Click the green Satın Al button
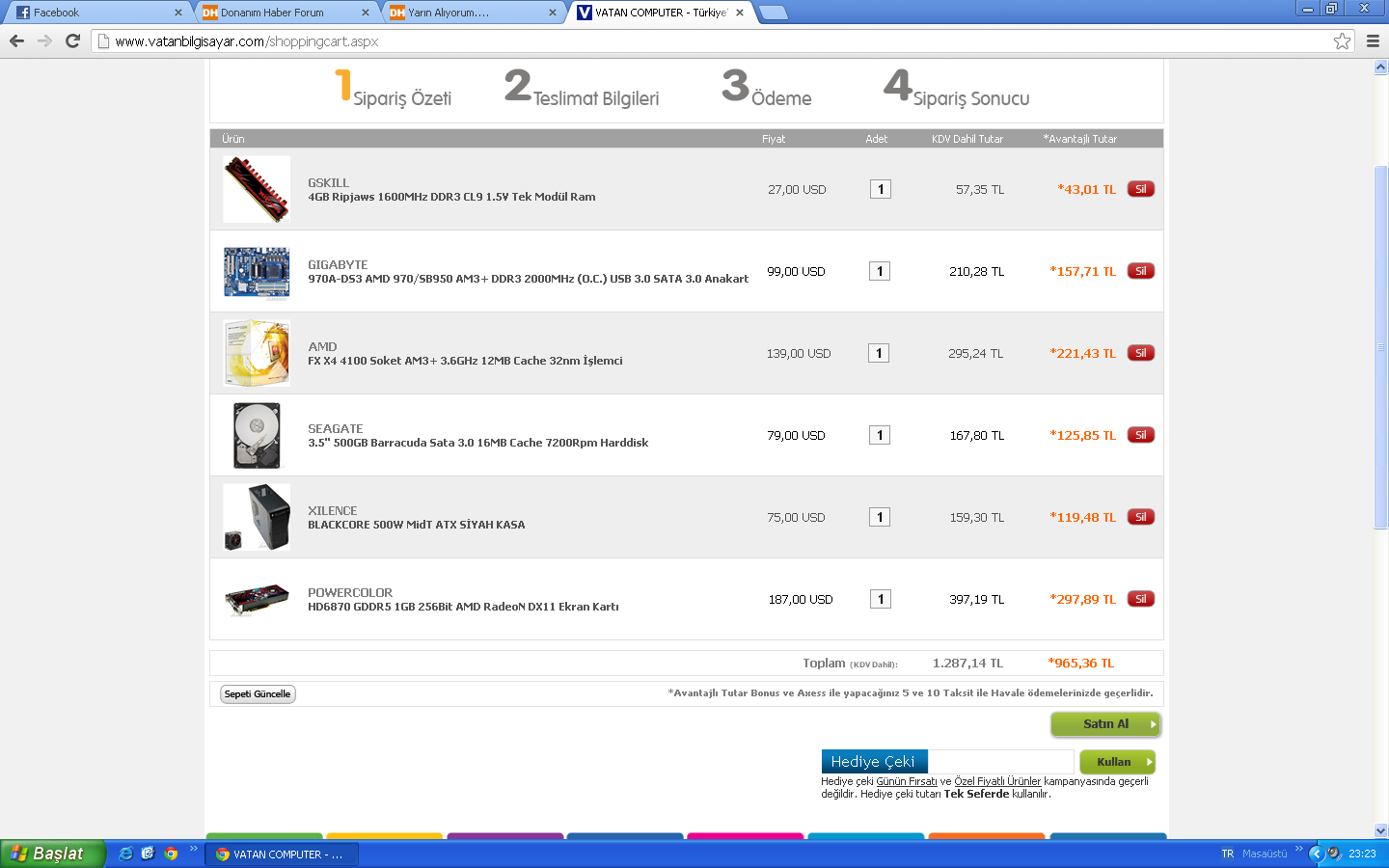This screenshot has height=868, width=1389. coord(1105,724)
